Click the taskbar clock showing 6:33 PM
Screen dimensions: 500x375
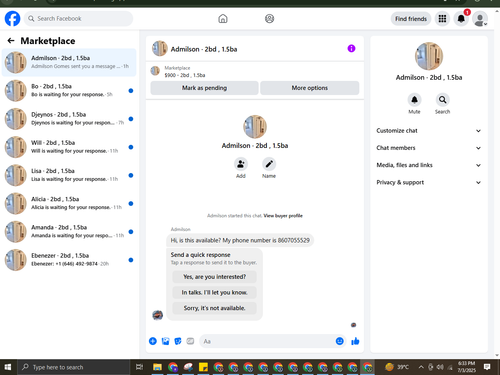pyautogui.click(x=466, y=367)
